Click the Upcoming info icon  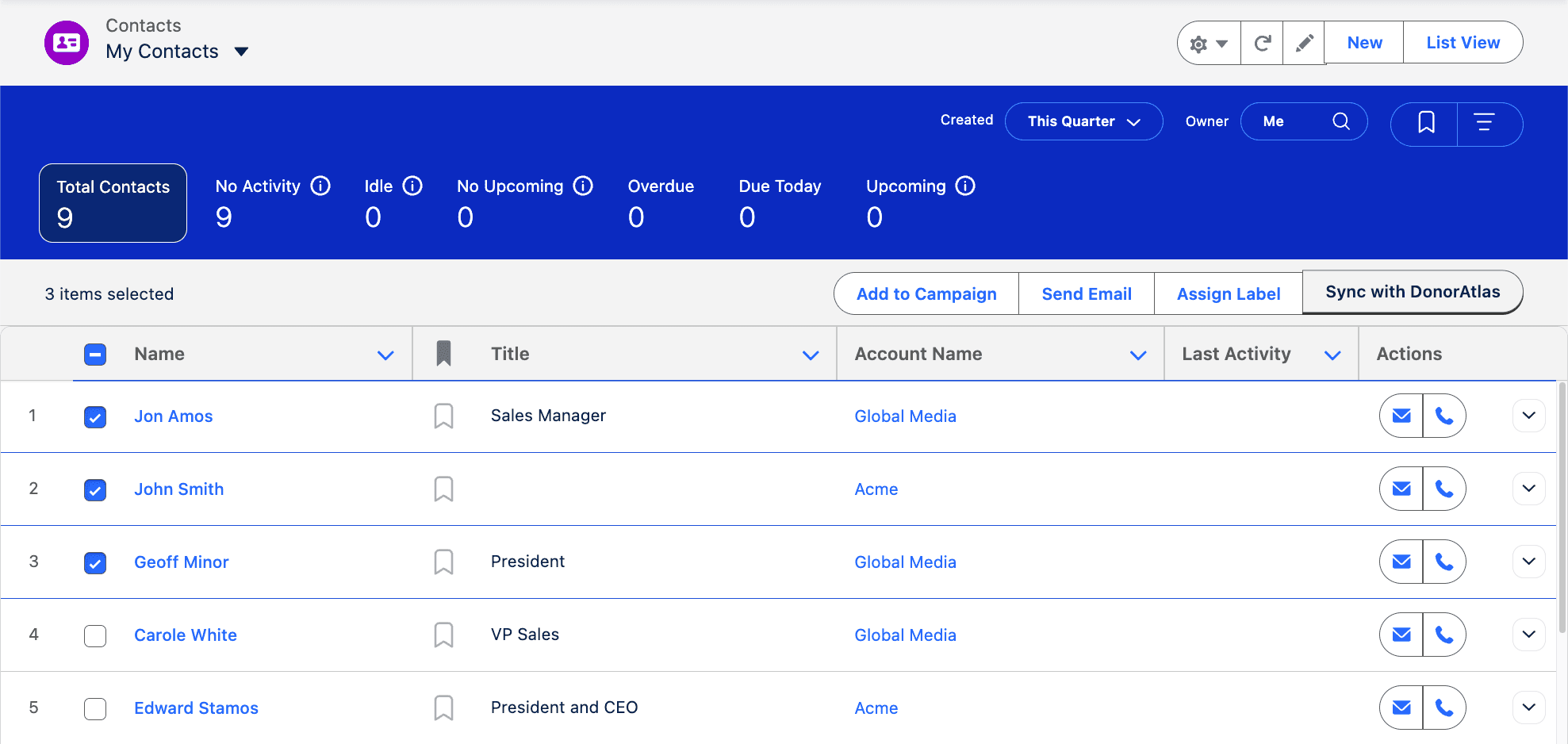[x=965, y=186]
